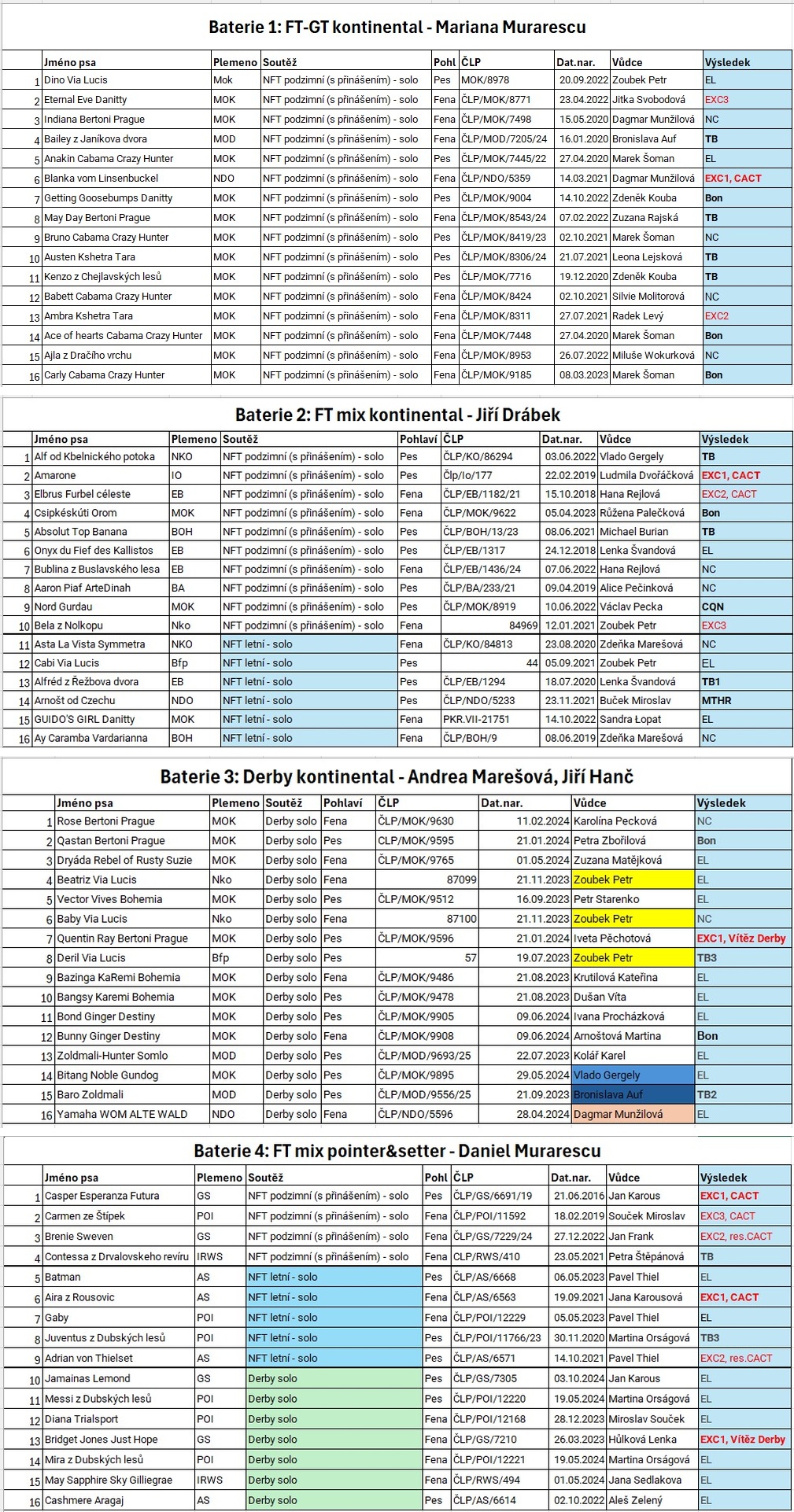Click the 'Alf od Kbelnického potoka' cell

click(x=100, y=457)
